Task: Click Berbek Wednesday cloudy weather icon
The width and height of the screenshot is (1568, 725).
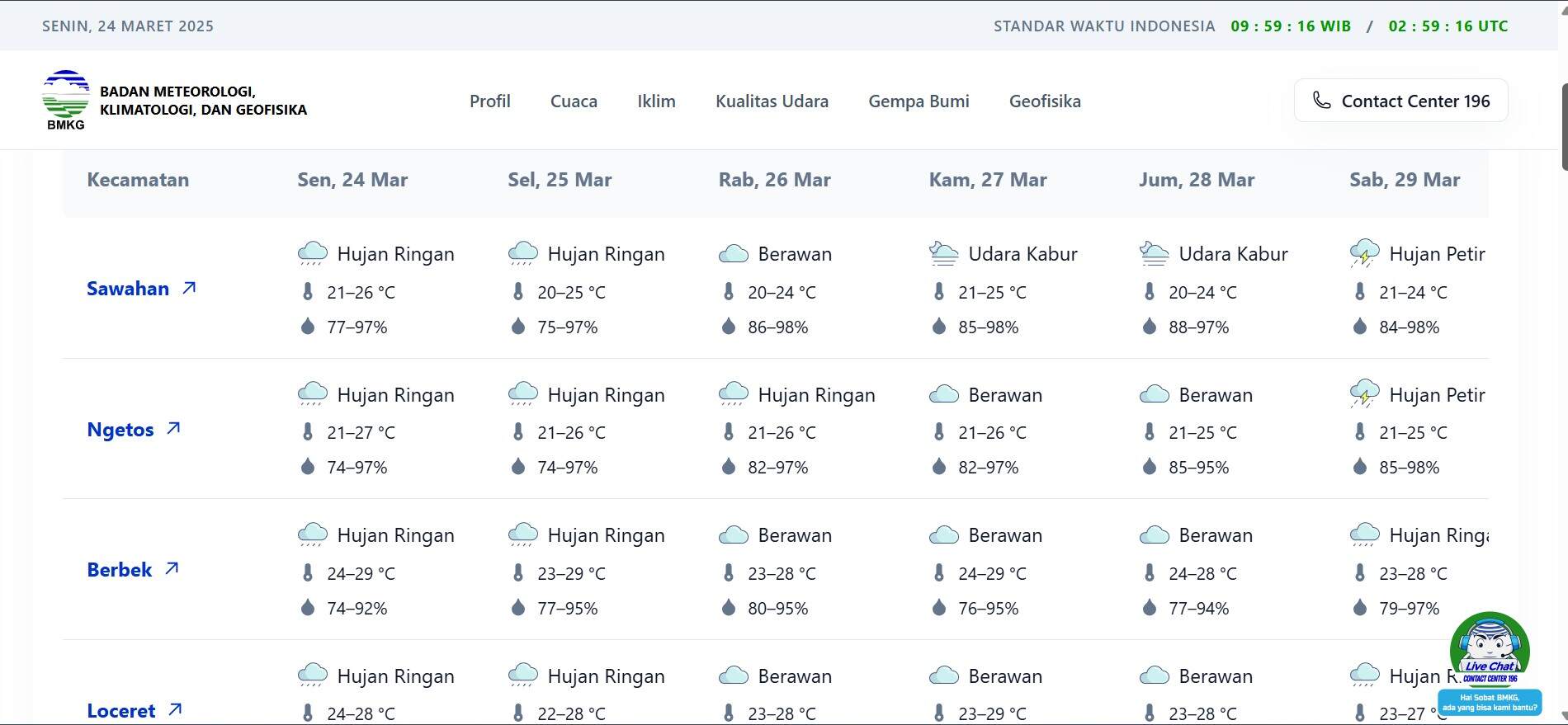Action: [x=733, y=535]
